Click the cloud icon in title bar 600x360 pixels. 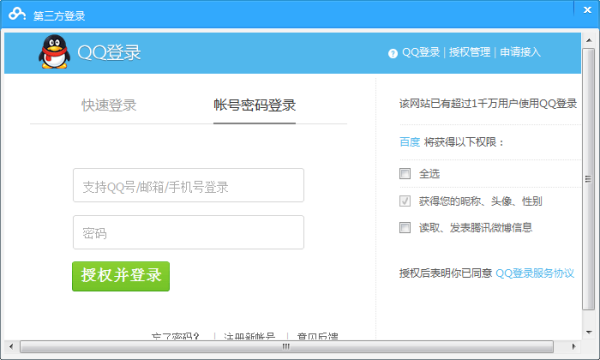pos(17,14)
